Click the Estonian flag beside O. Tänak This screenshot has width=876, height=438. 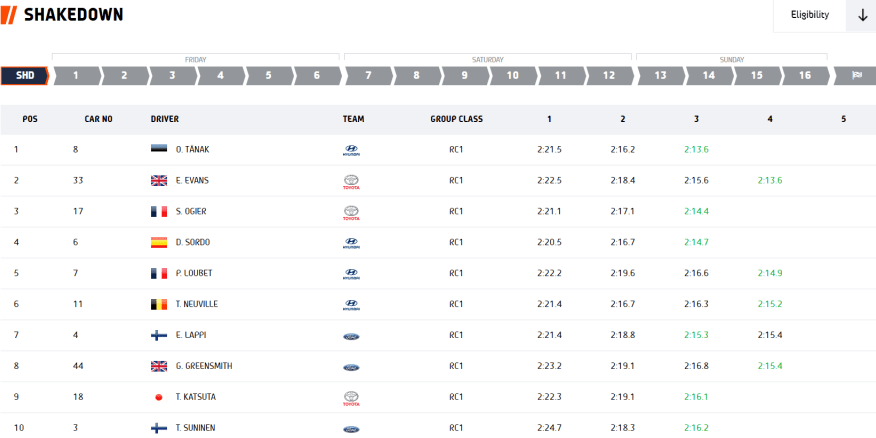pos(158,150)
